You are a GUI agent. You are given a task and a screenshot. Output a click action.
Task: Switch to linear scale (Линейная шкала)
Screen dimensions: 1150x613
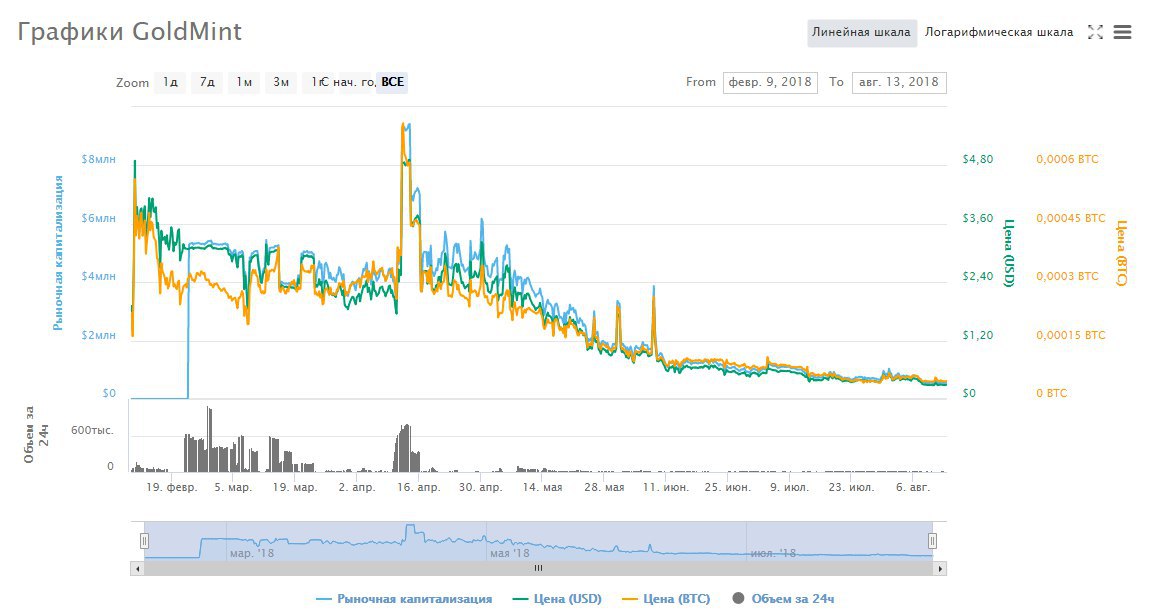pos(862,33)
